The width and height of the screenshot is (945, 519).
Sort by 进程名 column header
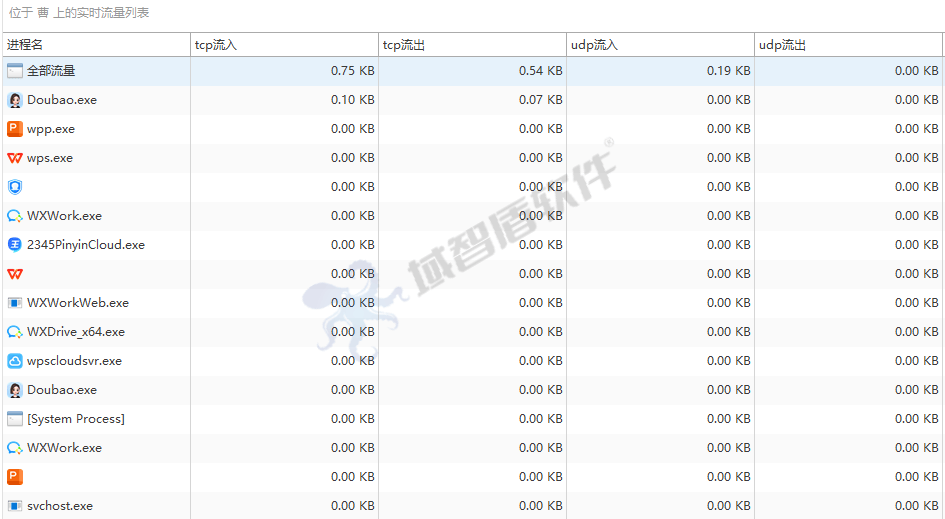[x=25, y=45]
